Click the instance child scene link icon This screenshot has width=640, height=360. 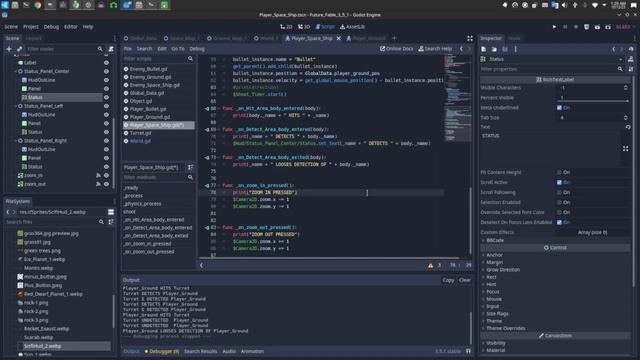pyautogui.click(x=19, y=49)
